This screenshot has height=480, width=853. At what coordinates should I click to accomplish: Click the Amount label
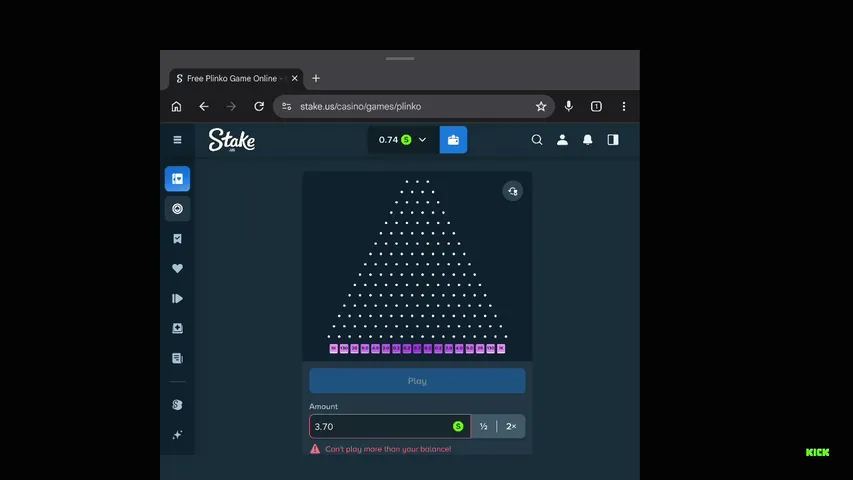click(x=324, y=407)
